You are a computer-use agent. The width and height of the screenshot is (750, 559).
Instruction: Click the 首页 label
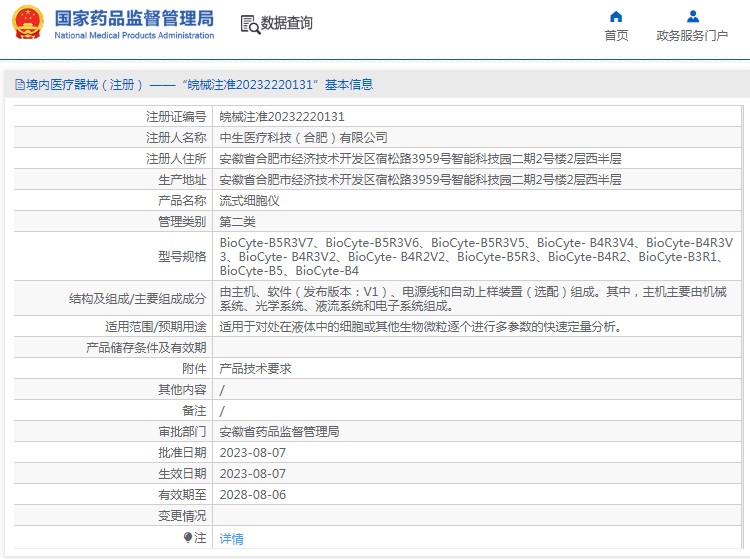pos(616,35)
